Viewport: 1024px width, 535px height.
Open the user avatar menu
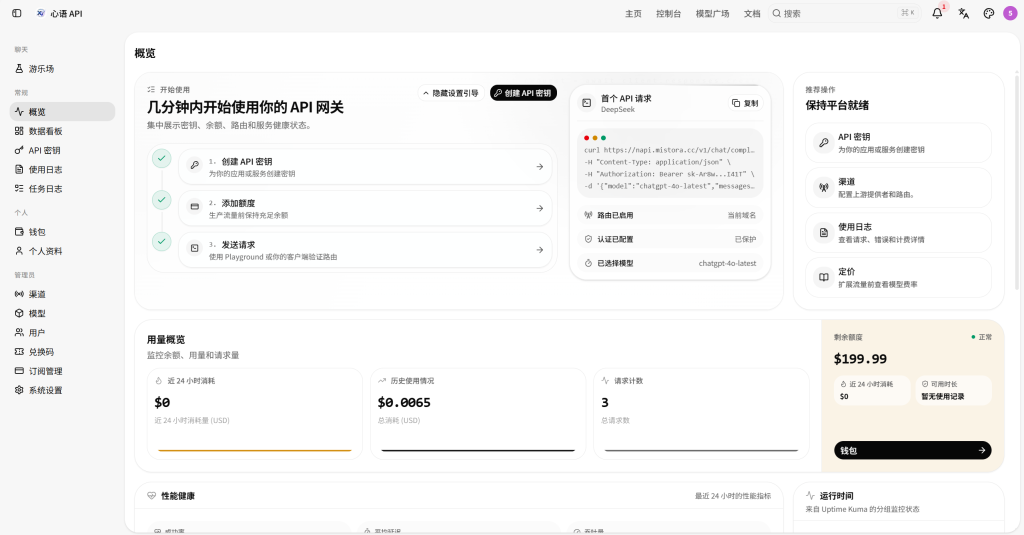click(1010, 13)
